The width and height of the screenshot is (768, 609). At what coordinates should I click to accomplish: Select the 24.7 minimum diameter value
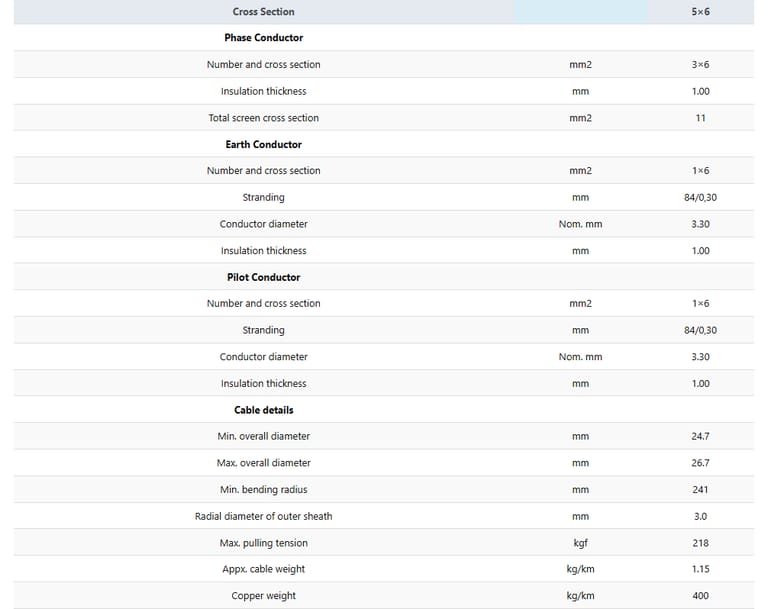coord(700,436)
